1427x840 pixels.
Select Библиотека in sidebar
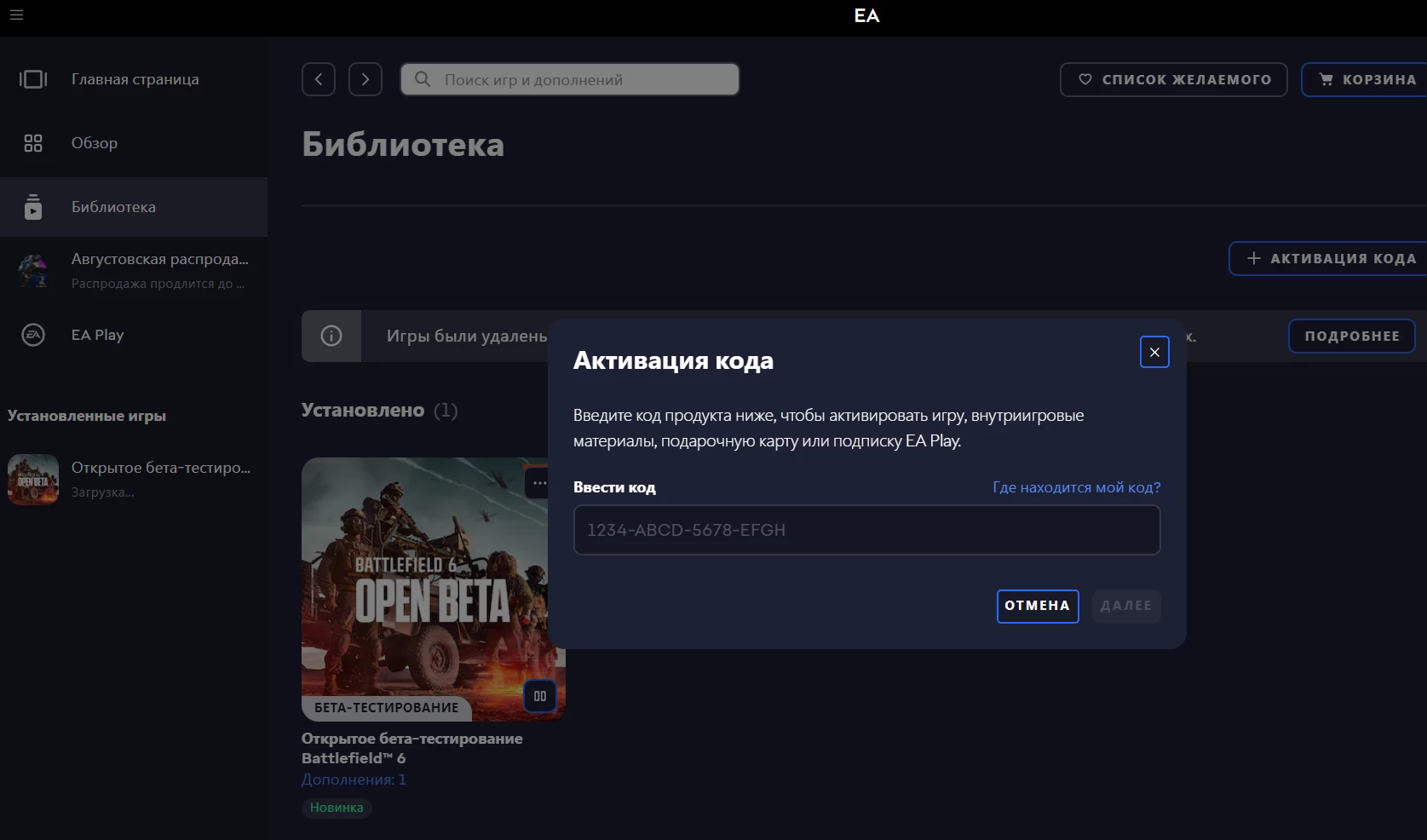[x=113, y=207]
